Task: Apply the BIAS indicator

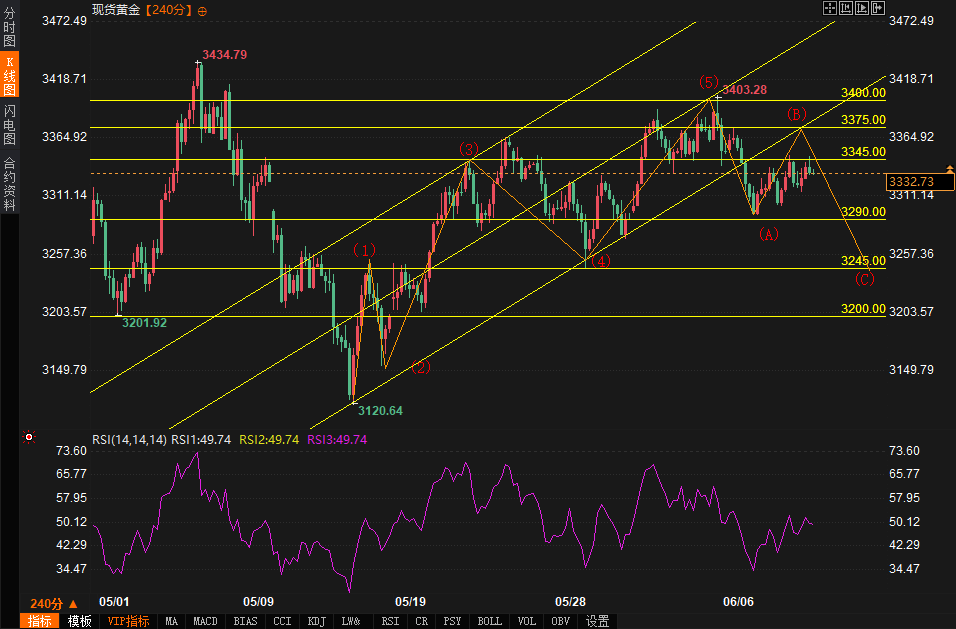Action: pos(245,621)
